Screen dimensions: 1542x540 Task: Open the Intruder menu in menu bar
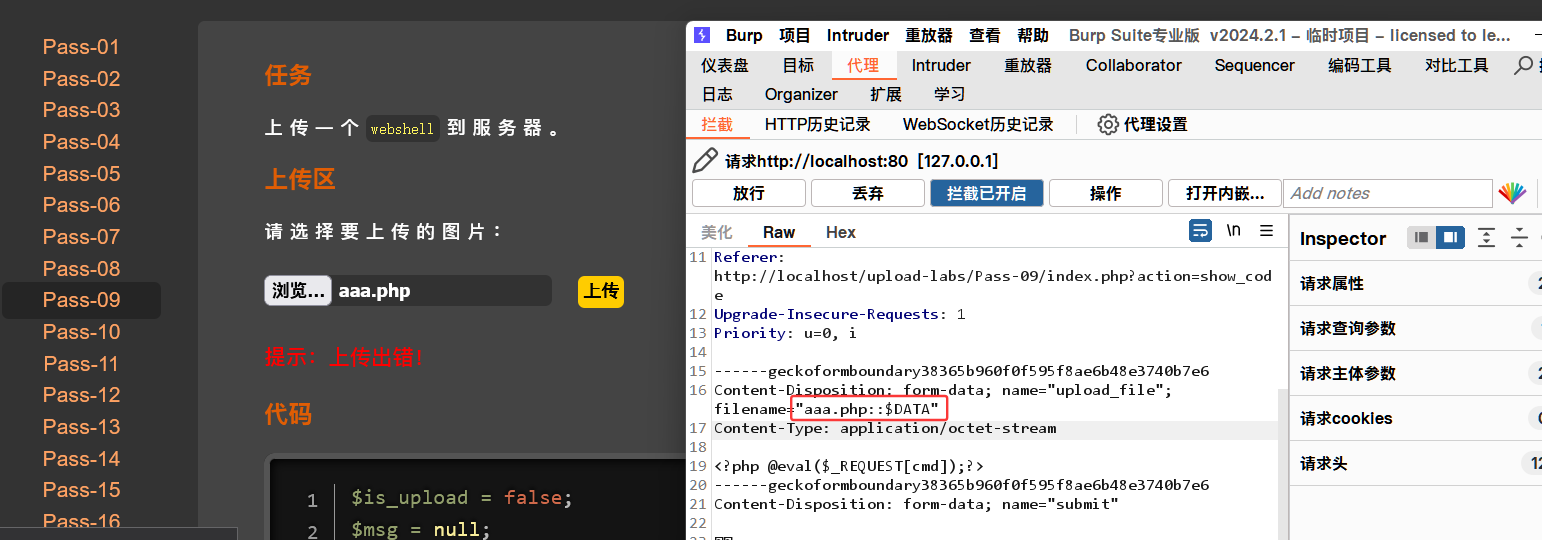[858, 35]
